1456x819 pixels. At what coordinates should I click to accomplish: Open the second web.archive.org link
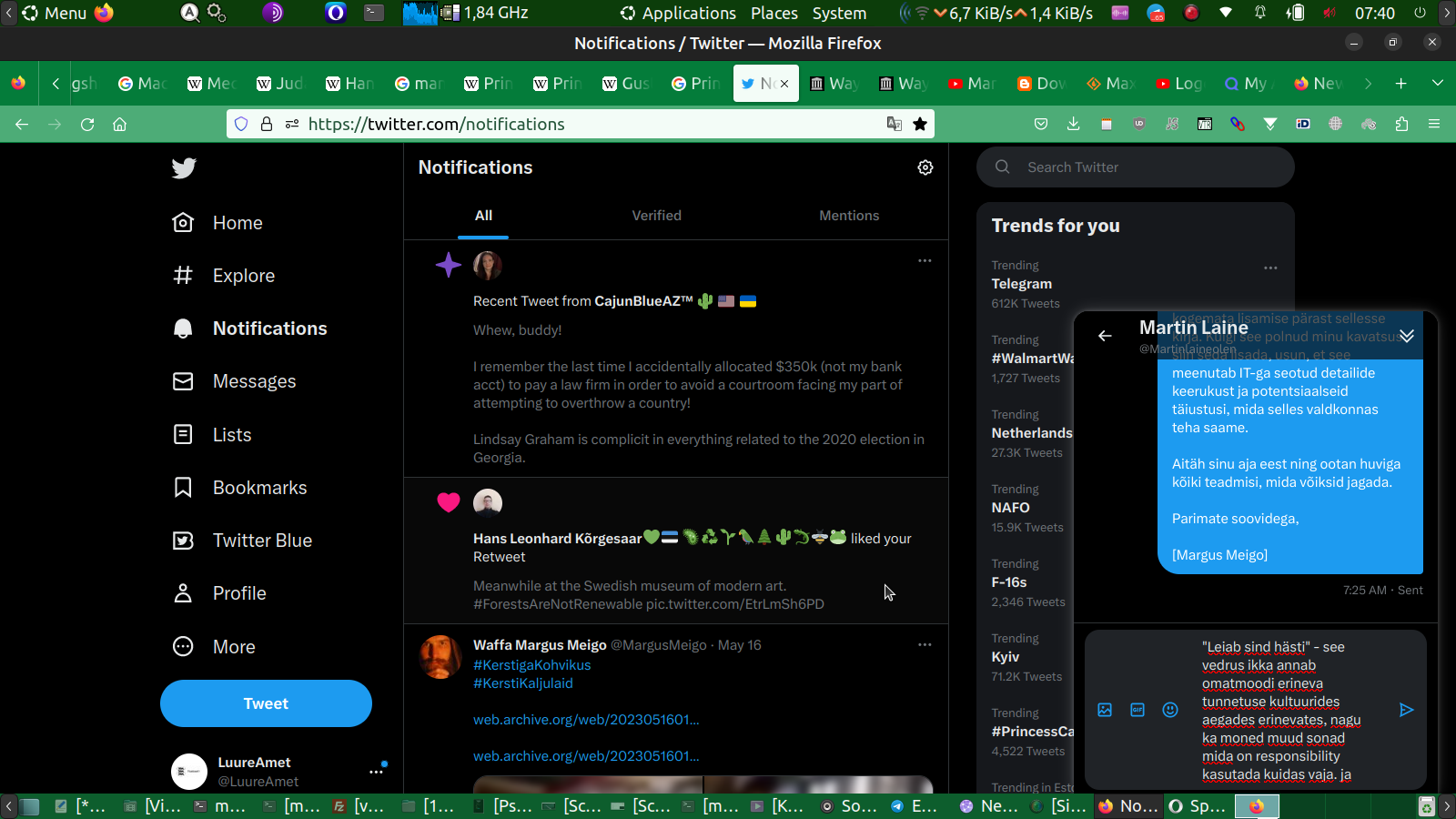(x=586, y=756)
